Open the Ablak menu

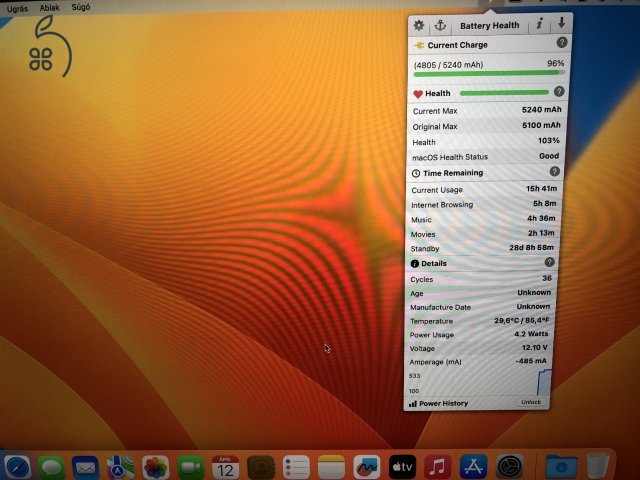49,8
